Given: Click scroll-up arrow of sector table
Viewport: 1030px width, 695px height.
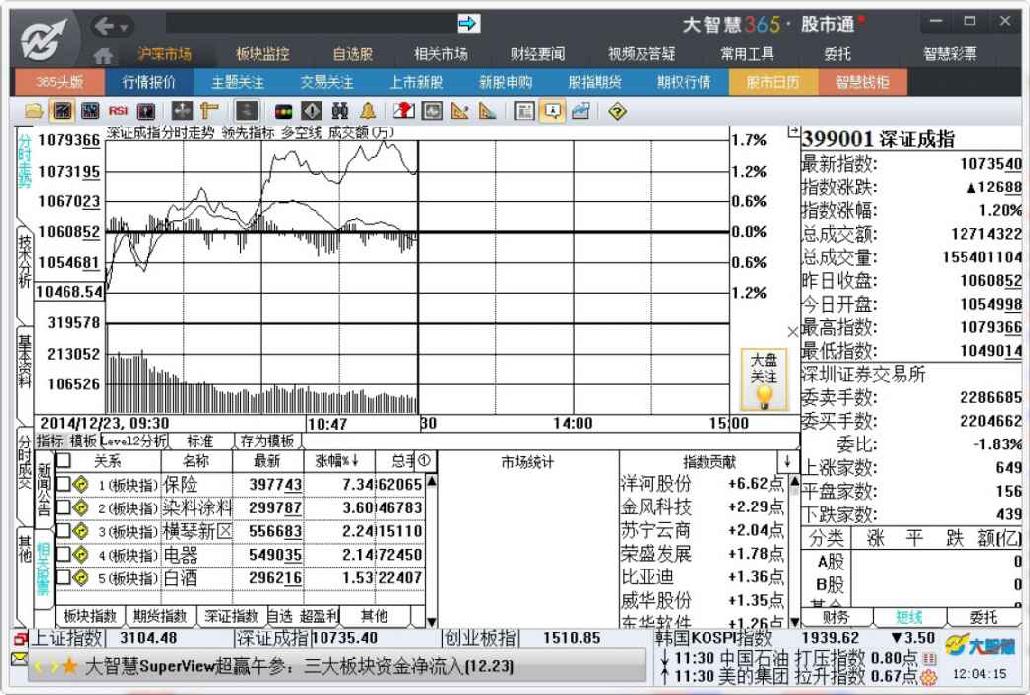Looking at the screenshot, I should [x=432, y=482].
